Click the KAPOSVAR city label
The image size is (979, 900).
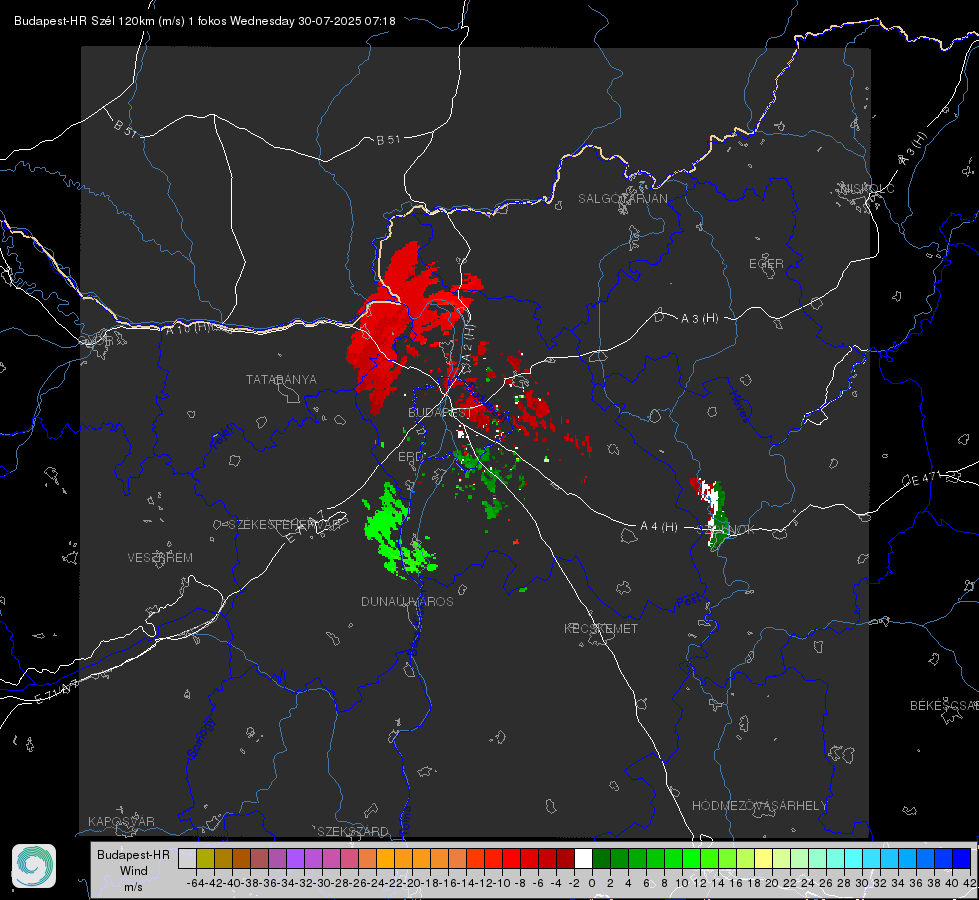coord(121,821)
